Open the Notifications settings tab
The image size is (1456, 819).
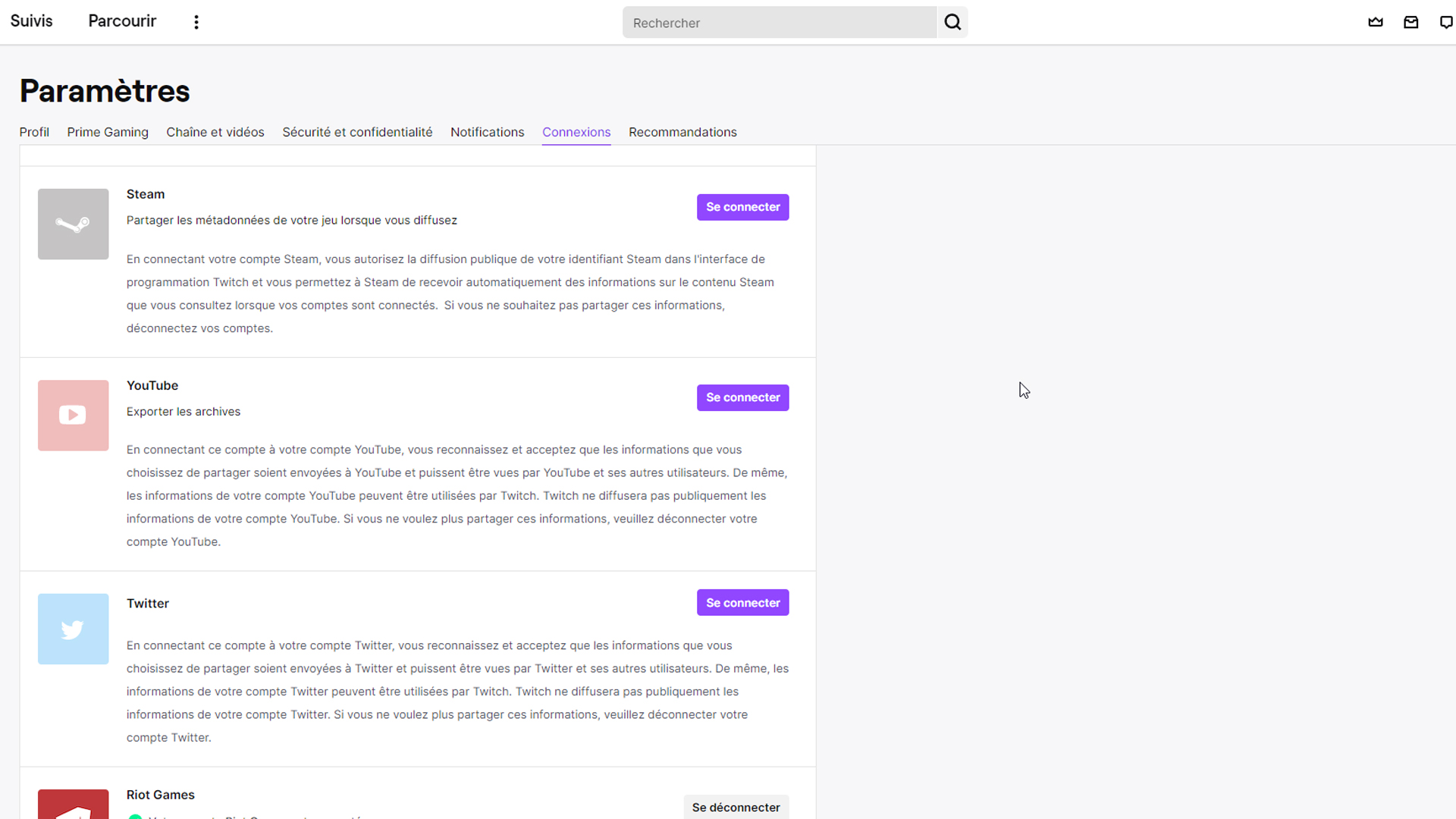487,132
